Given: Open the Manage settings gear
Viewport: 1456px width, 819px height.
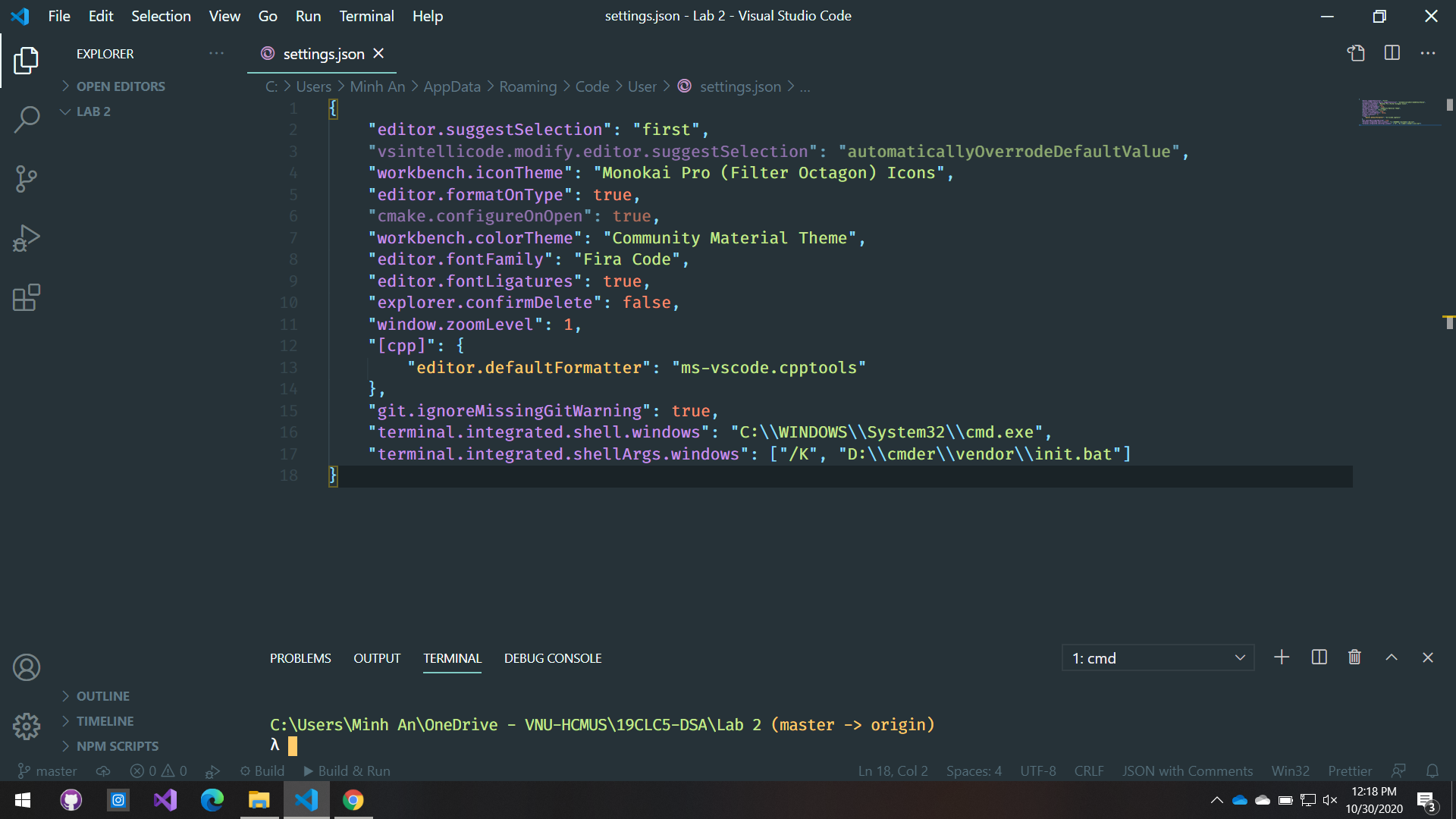Looking at the screenshot, I should pos(27,726).
